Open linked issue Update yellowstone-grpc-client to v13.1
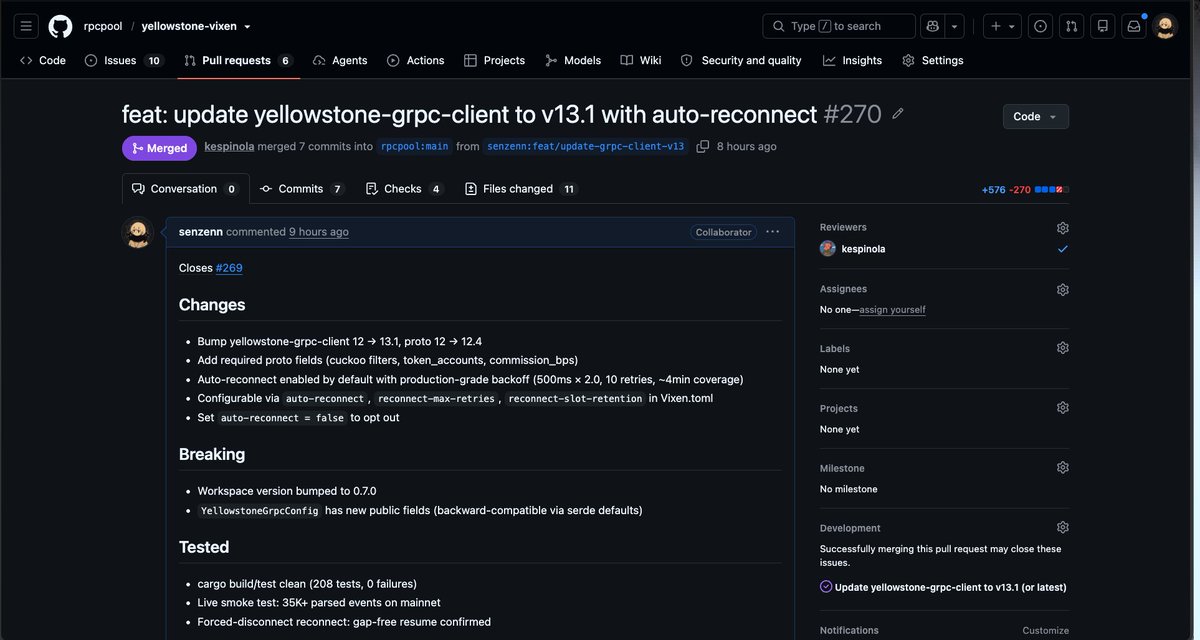This screenshot has height=640, width=1200. coord(950,587)
